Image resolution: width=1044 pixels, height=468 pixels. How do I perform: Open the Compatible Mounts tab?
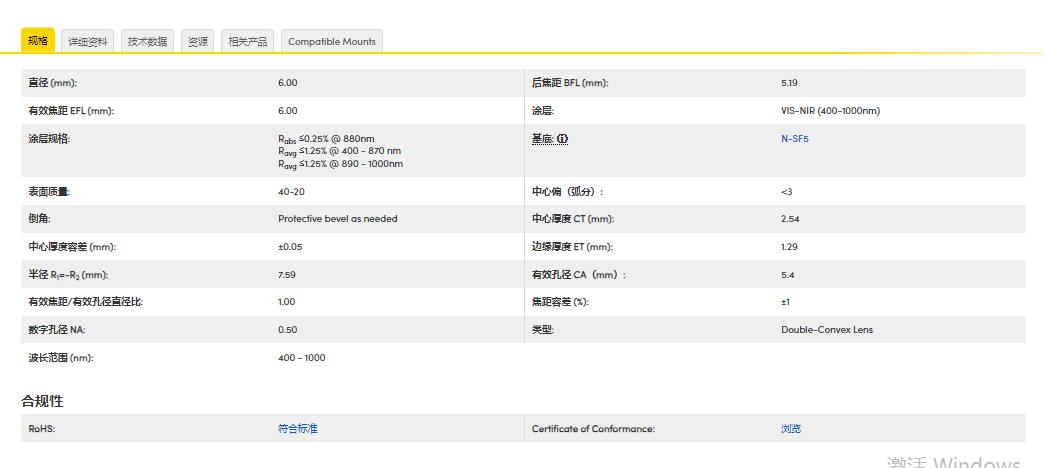tap(332, 41)
